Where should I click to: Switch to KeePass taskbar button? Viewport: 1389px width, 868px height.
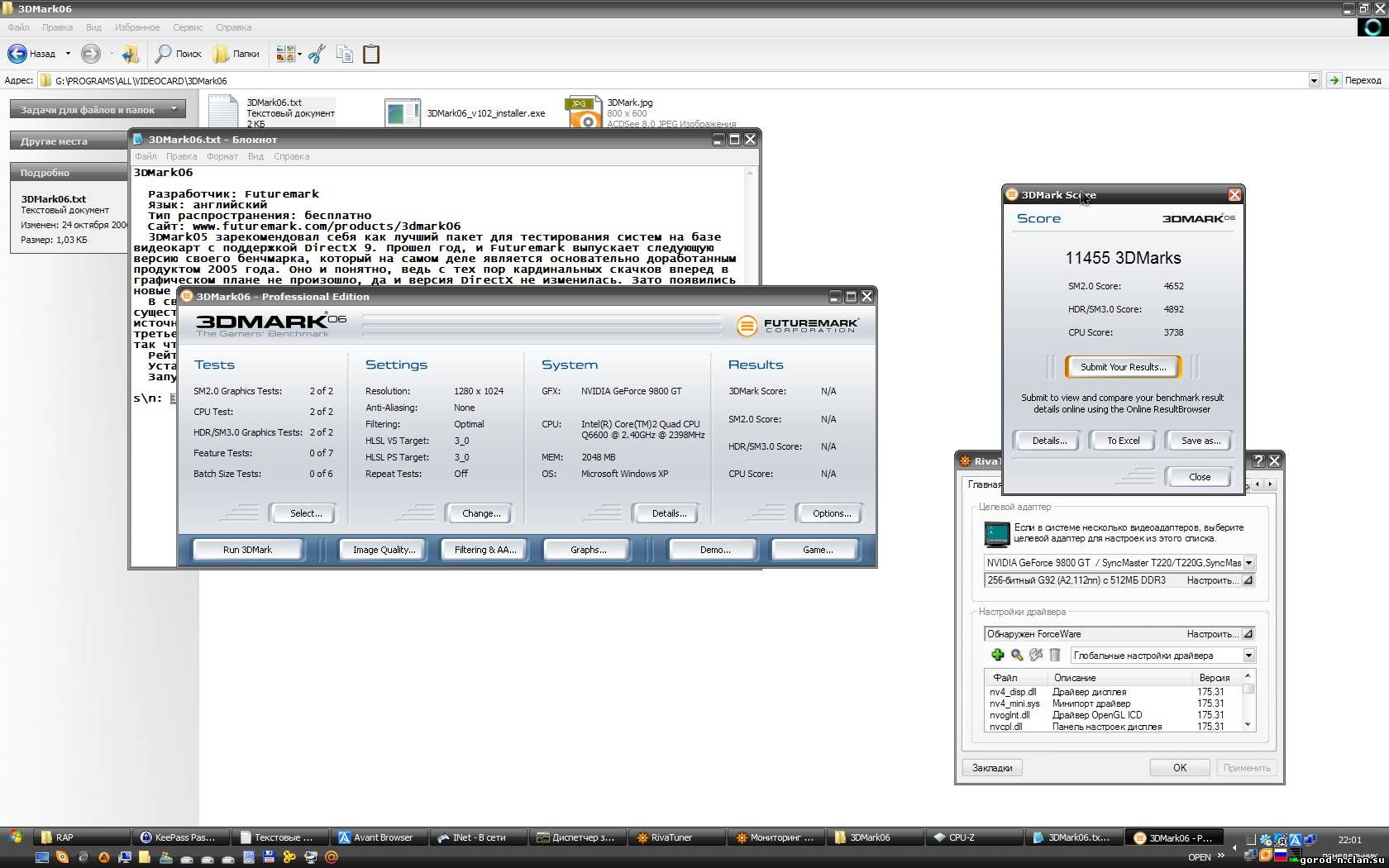point(179,837)
